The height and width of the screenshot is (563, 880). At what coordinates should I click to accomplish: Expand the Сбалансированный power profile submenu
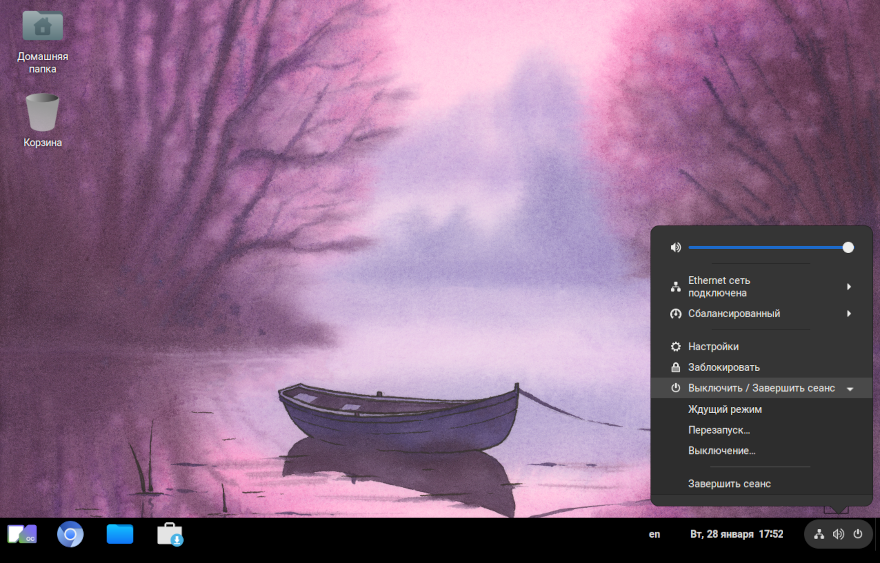tap(849, 314)
